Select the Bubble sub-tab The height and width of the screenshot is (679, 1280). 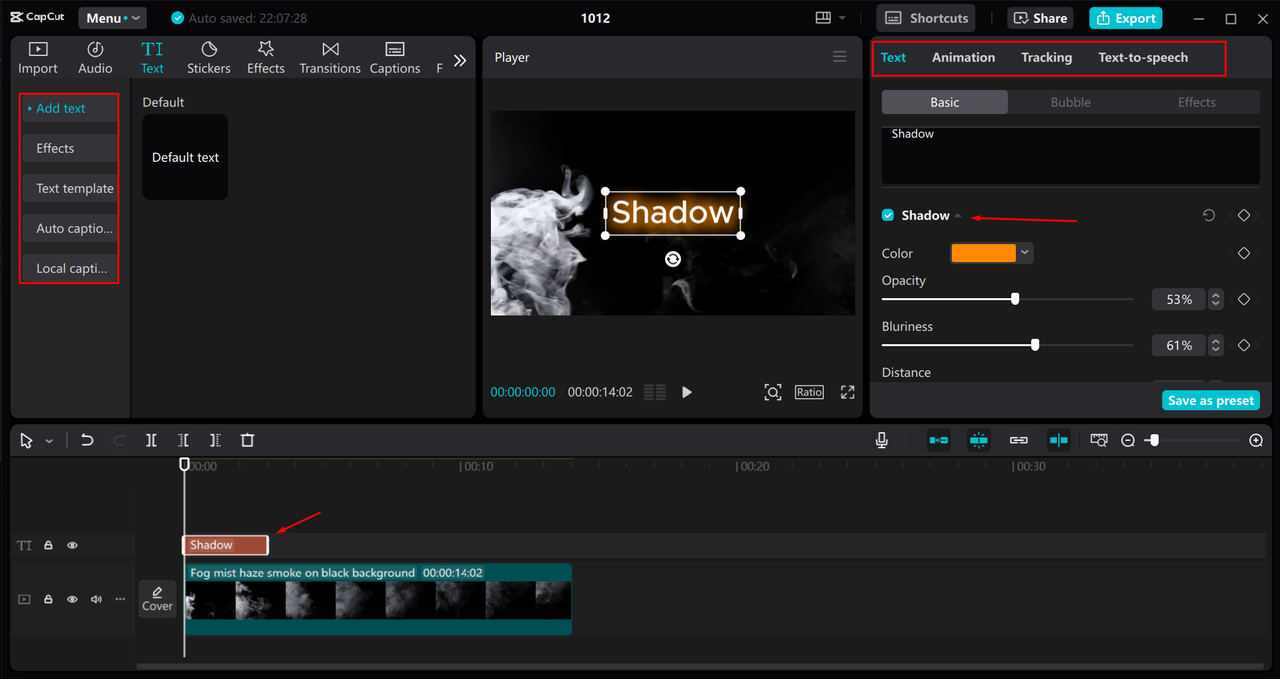click(x=1070, y=102)
